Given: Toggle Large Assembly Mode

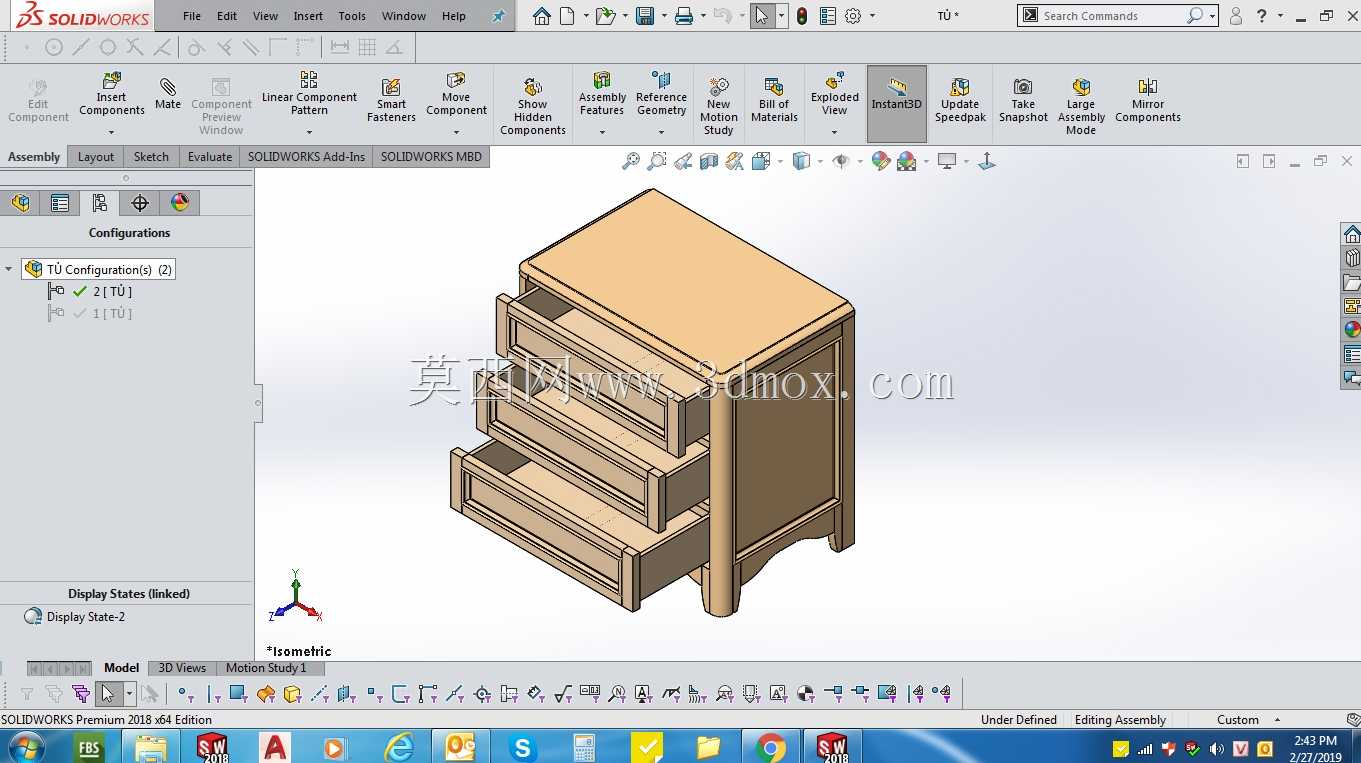Looking at the screenshot, I should [x=1081, y=106].
